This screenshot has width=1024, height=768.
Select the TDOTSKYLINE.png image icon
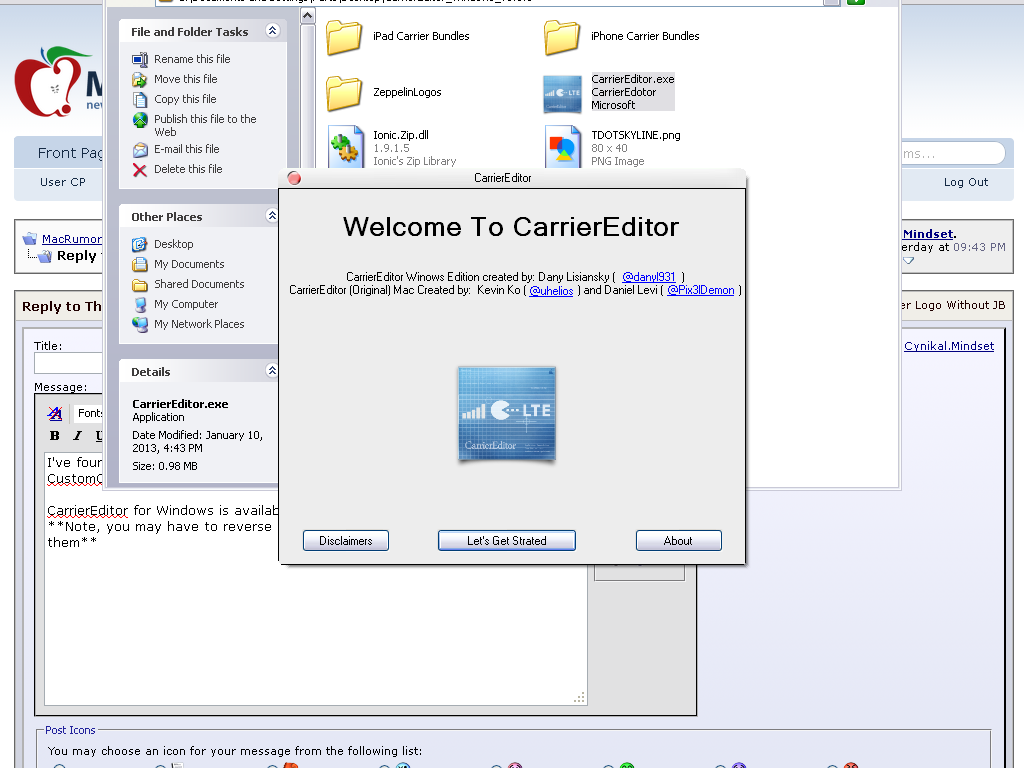tap(562, 147)
